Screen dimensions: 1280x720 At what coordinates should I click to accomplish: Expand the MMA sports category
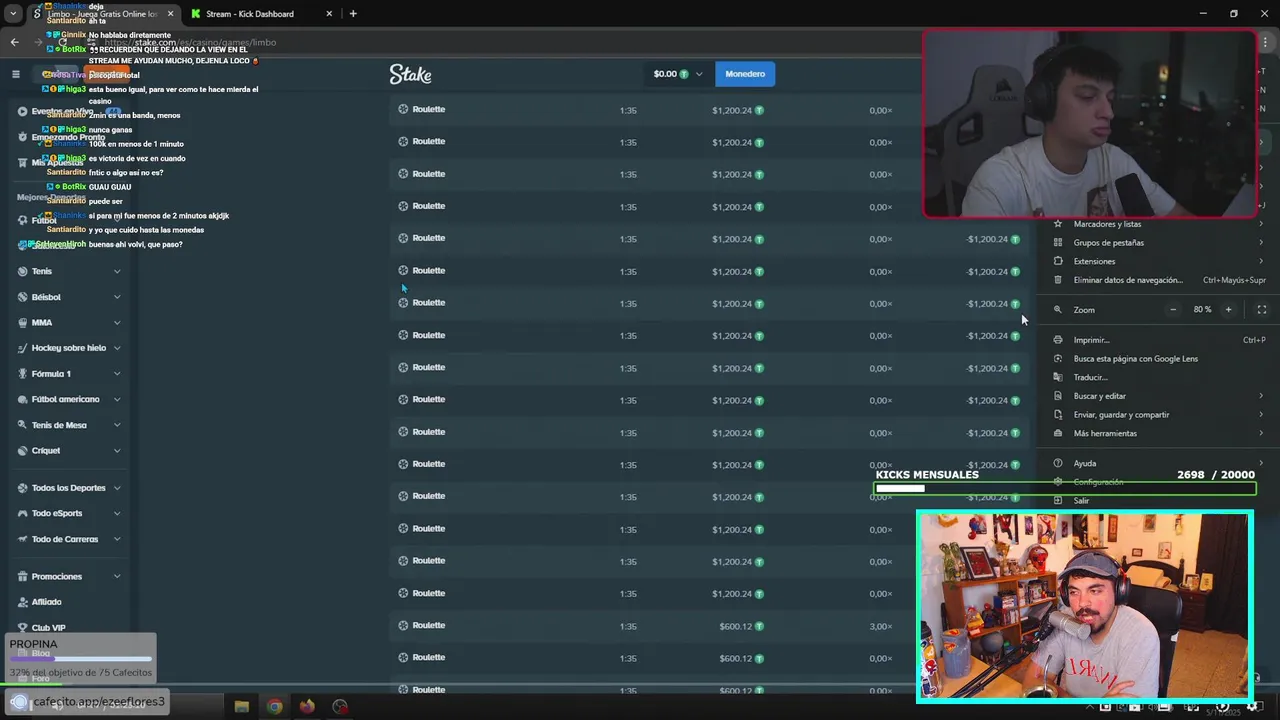pos(117,323)
